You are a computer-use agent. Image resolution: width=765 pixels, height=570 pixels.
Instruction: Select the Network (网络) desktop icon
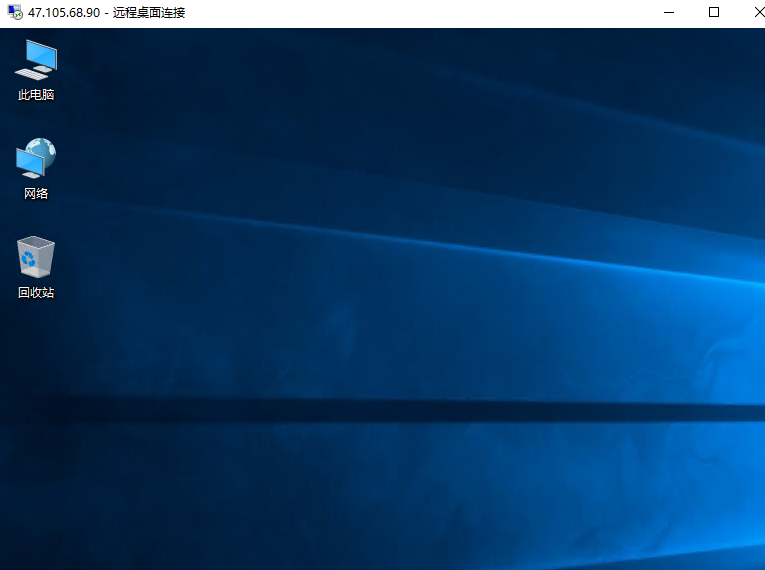click(35, 158)
